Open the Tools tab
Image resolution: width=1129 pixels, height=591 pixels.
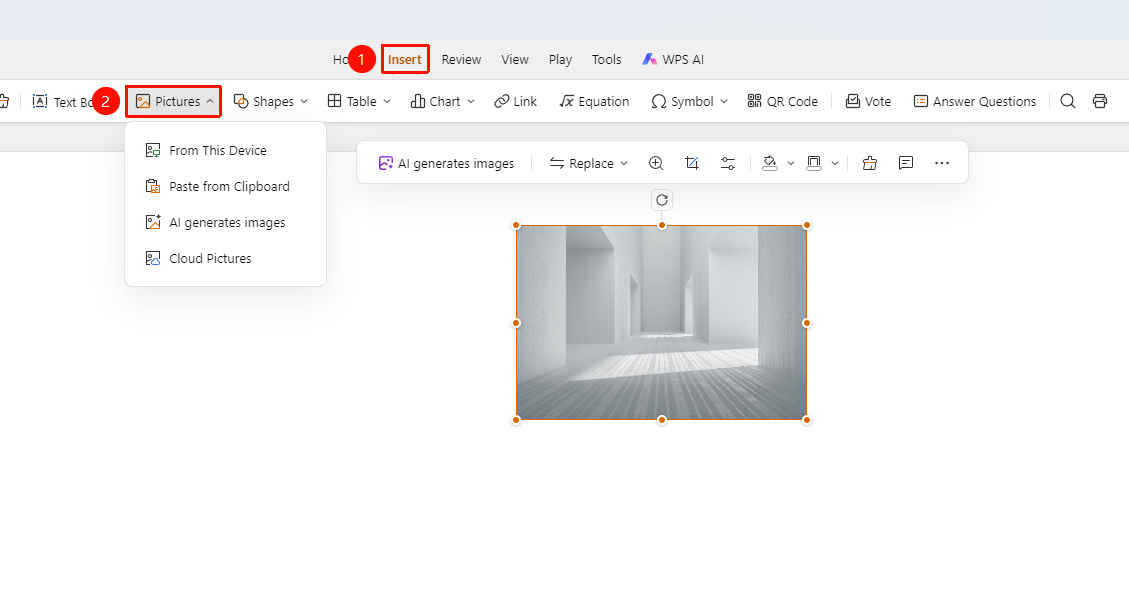click(x=606, y=60)
